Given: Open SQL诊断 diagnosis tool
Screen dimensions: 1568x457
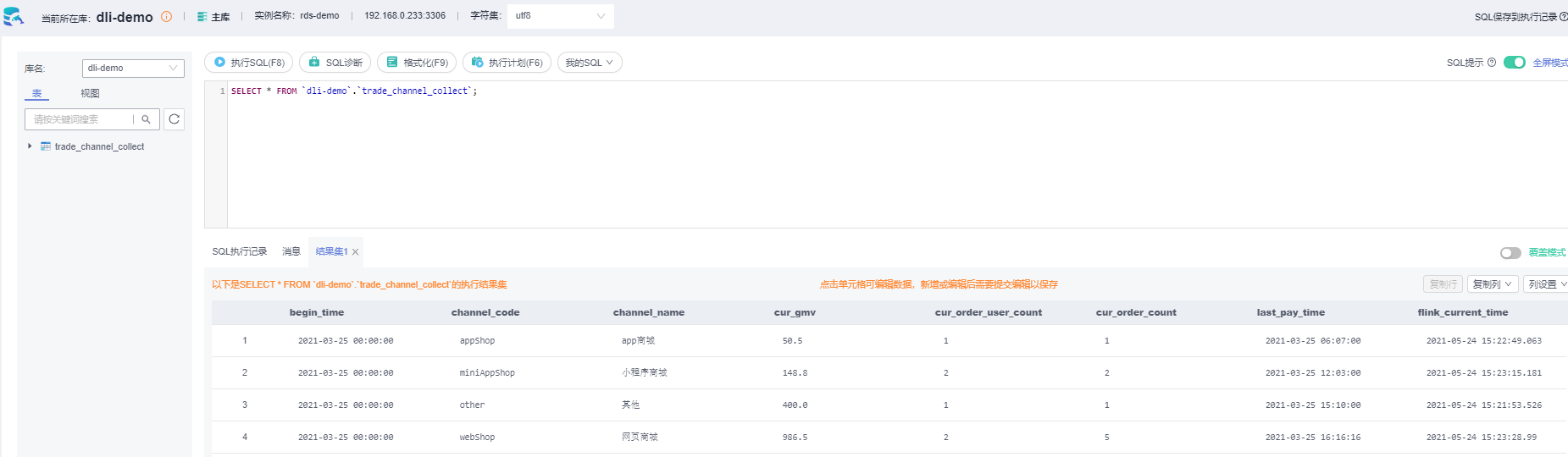Looking at the screenshot, I should (x=335, y=63).
